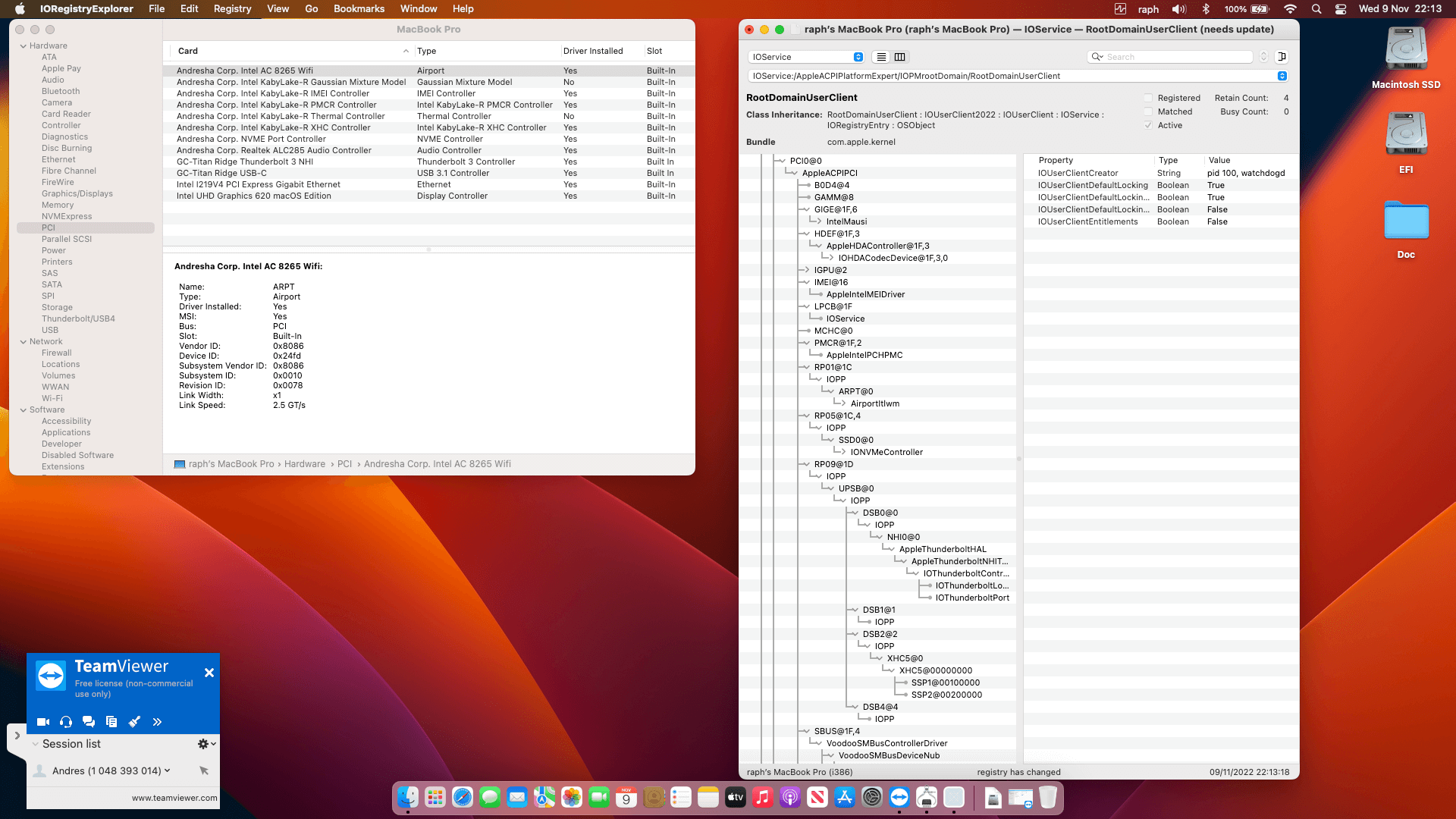Open Photos from the Dock

coord(572,797)
